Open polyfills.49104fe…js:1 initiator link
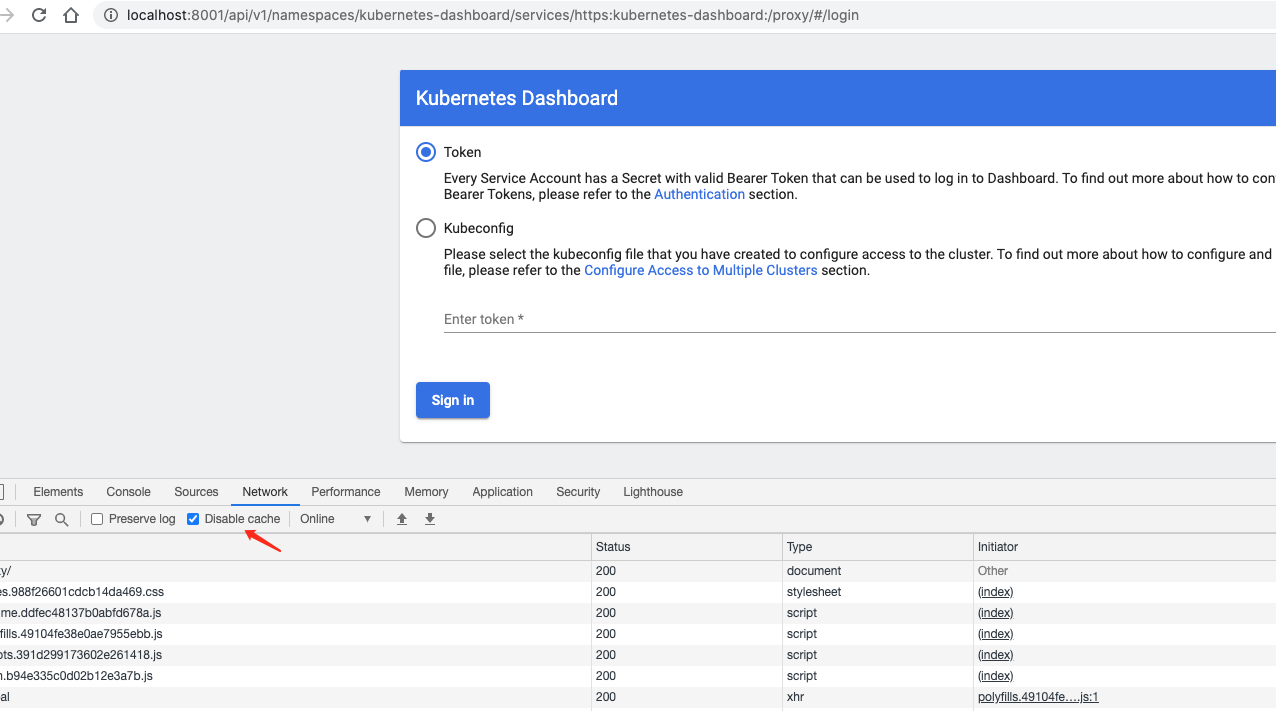 (x=1038, y=697)
